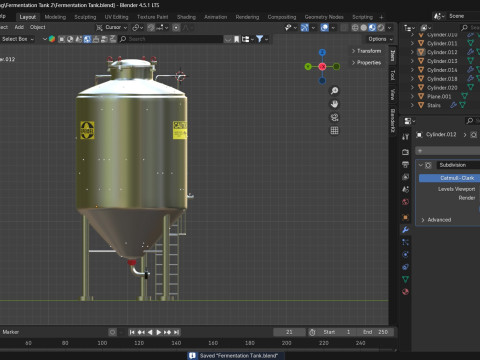Open the Add menu in viewport header
The height and width of the screenshot is (360, 480).
[x=19, y=27]
